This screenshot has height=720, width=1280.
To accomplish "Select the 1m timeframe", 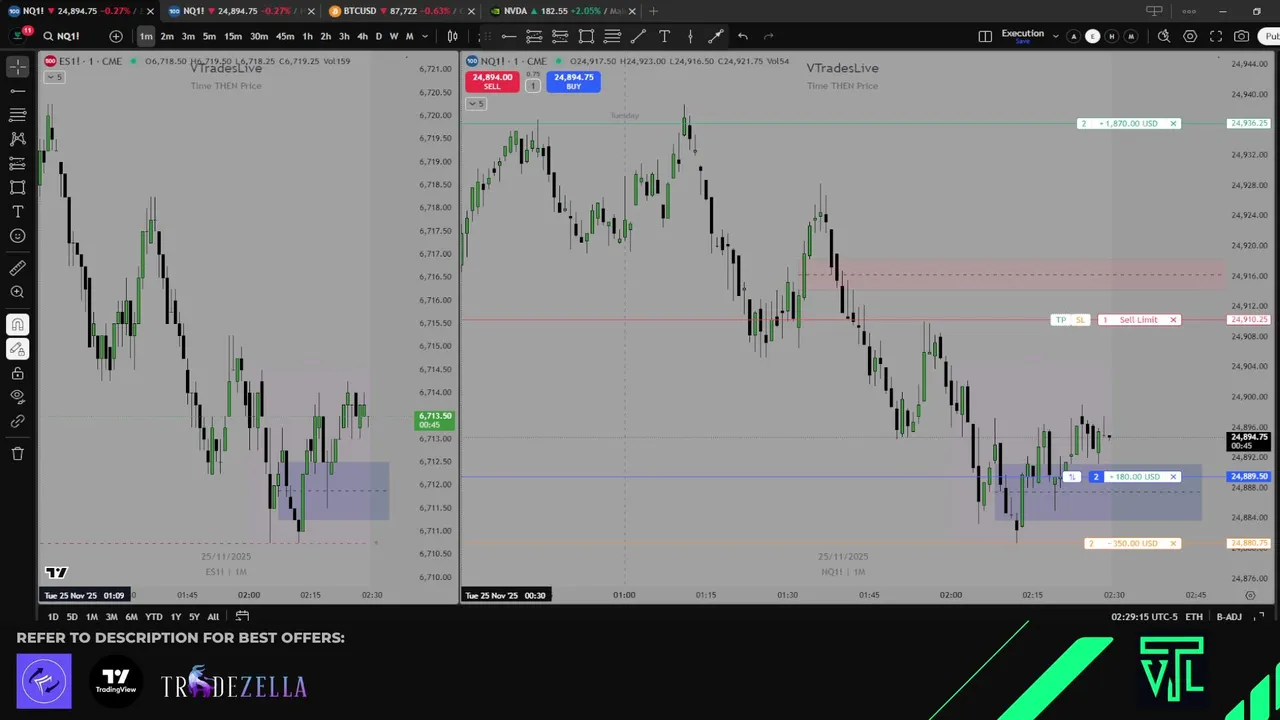I will click(146, 36).
